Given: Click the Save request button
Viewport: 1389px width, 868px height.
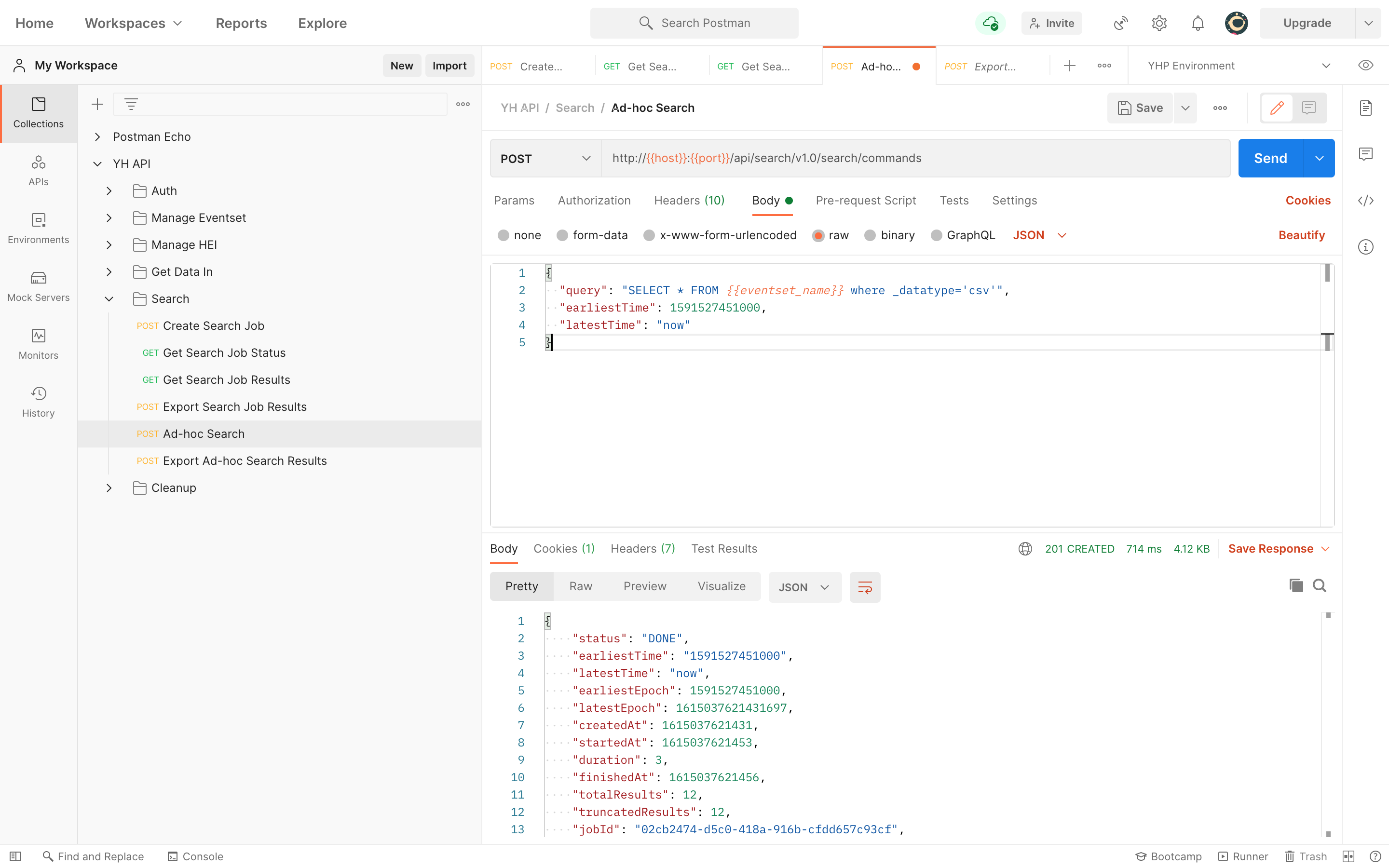Looking at the screenshot, I should (x=1140, y=108).
